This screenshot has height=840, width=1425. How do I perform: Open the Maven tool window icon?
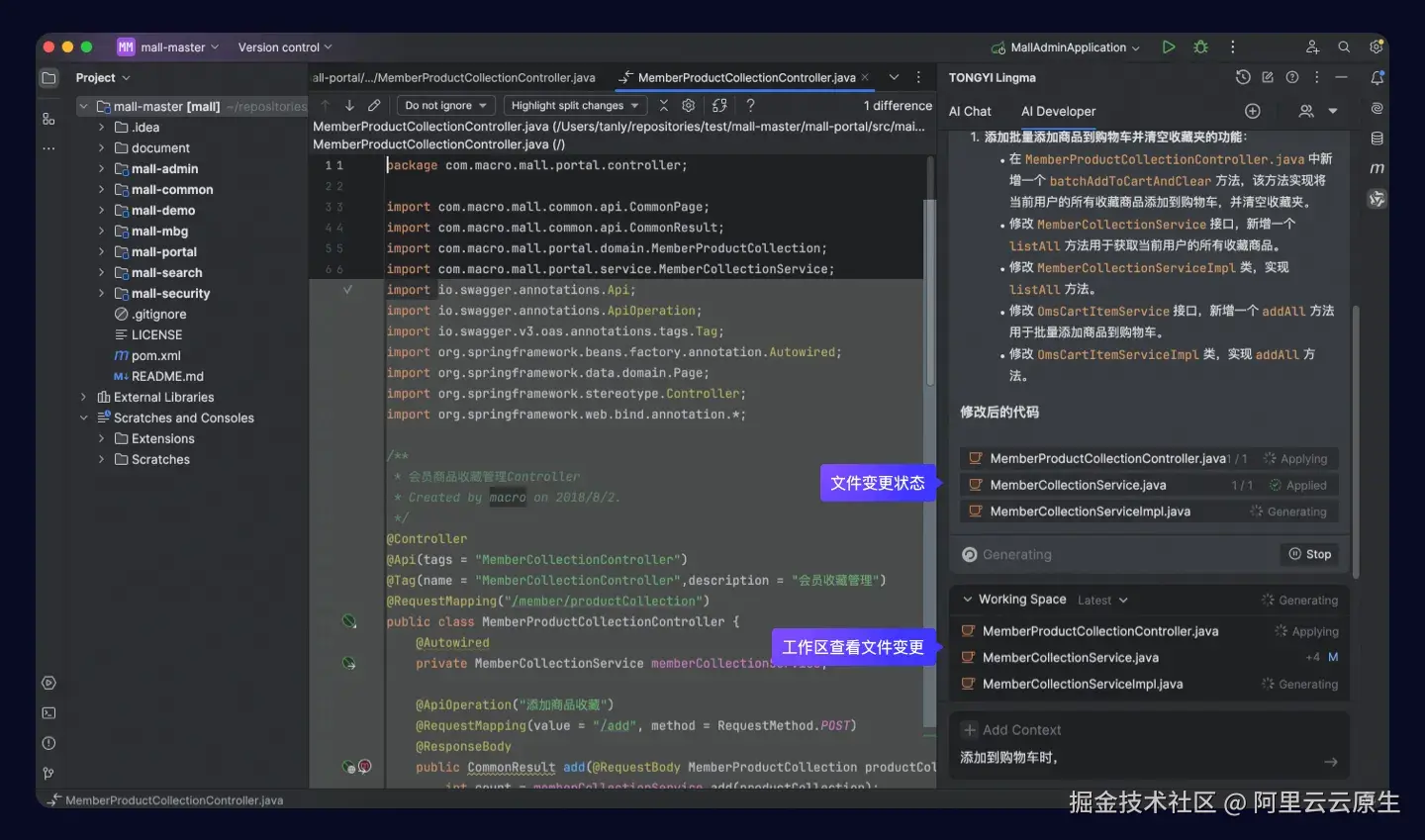1377,168
